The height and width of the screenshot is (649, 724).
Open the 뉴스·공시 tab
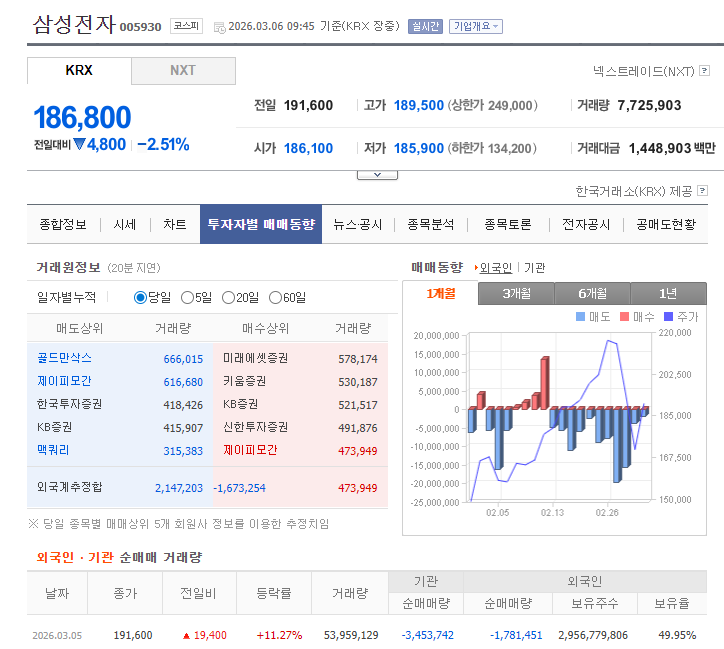[358, 225]
